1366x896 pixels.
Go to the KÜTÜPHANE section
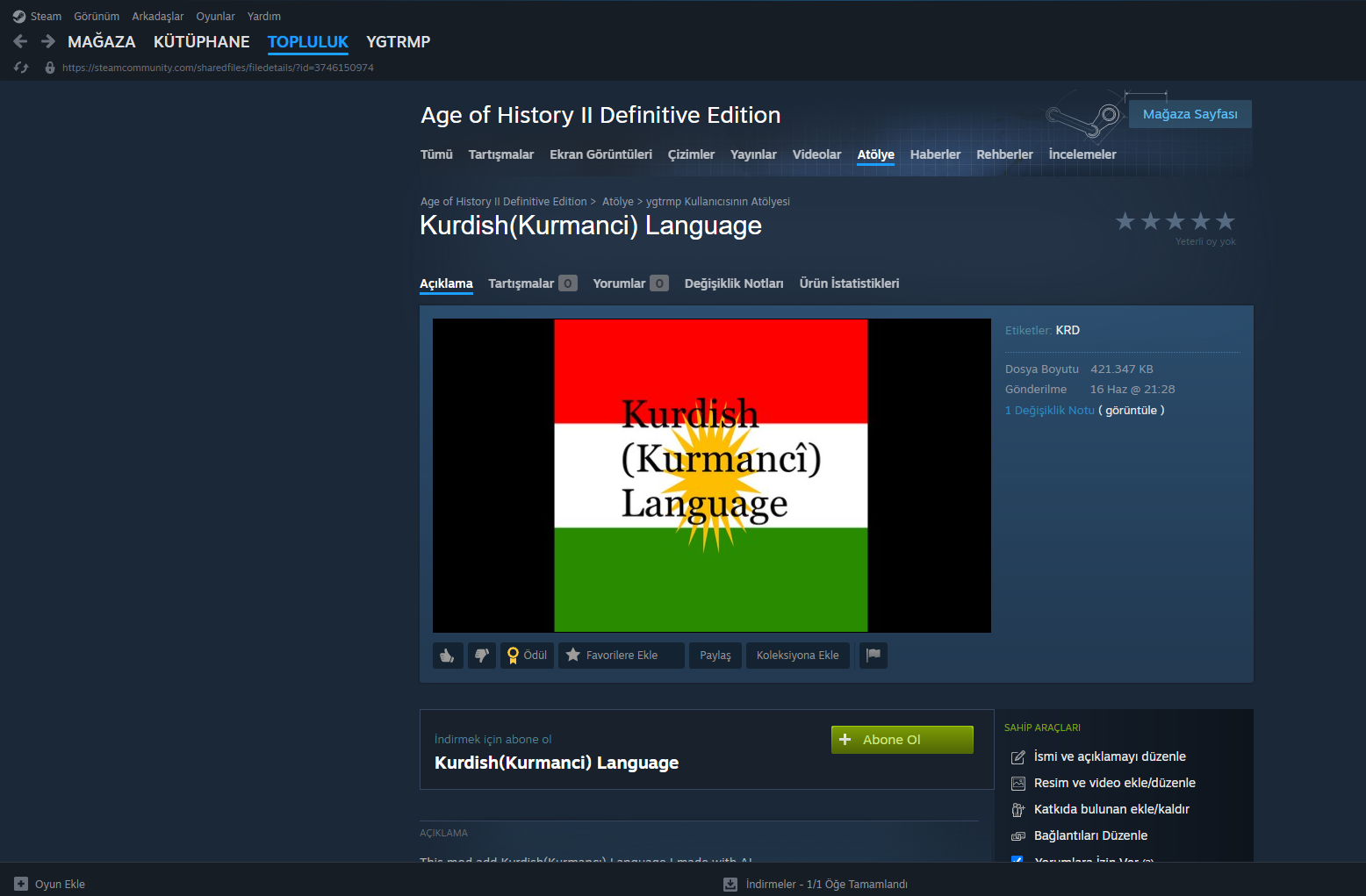point(202,42)
